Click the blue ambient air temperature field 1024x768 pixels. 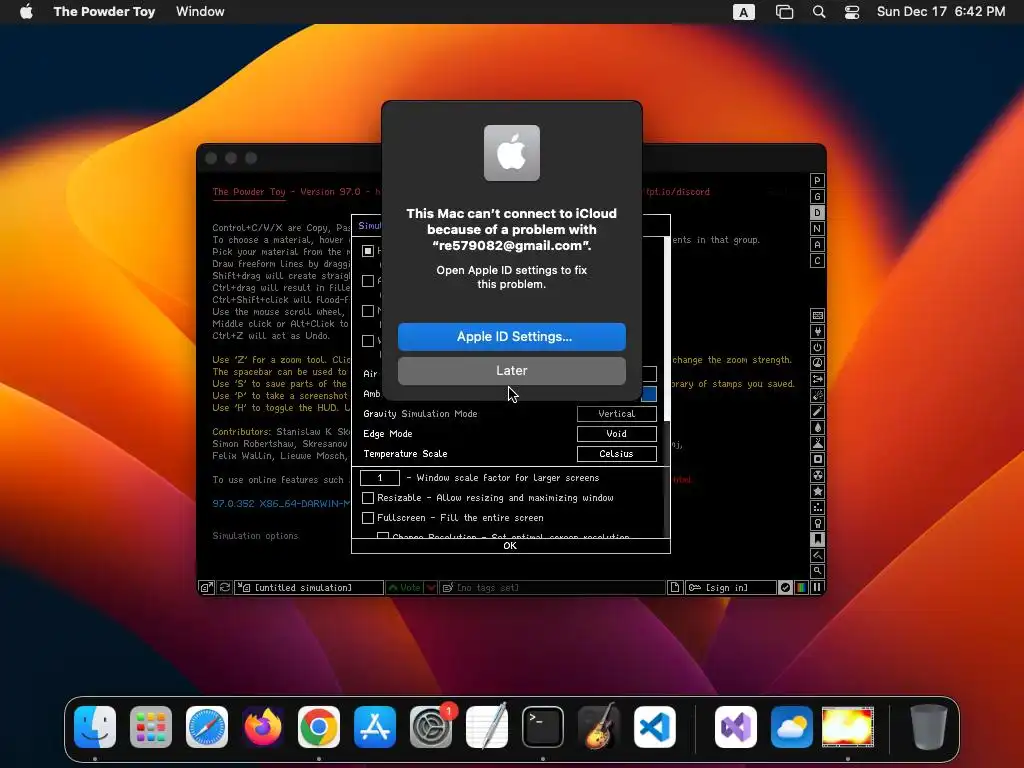click(x=649, y=394)
